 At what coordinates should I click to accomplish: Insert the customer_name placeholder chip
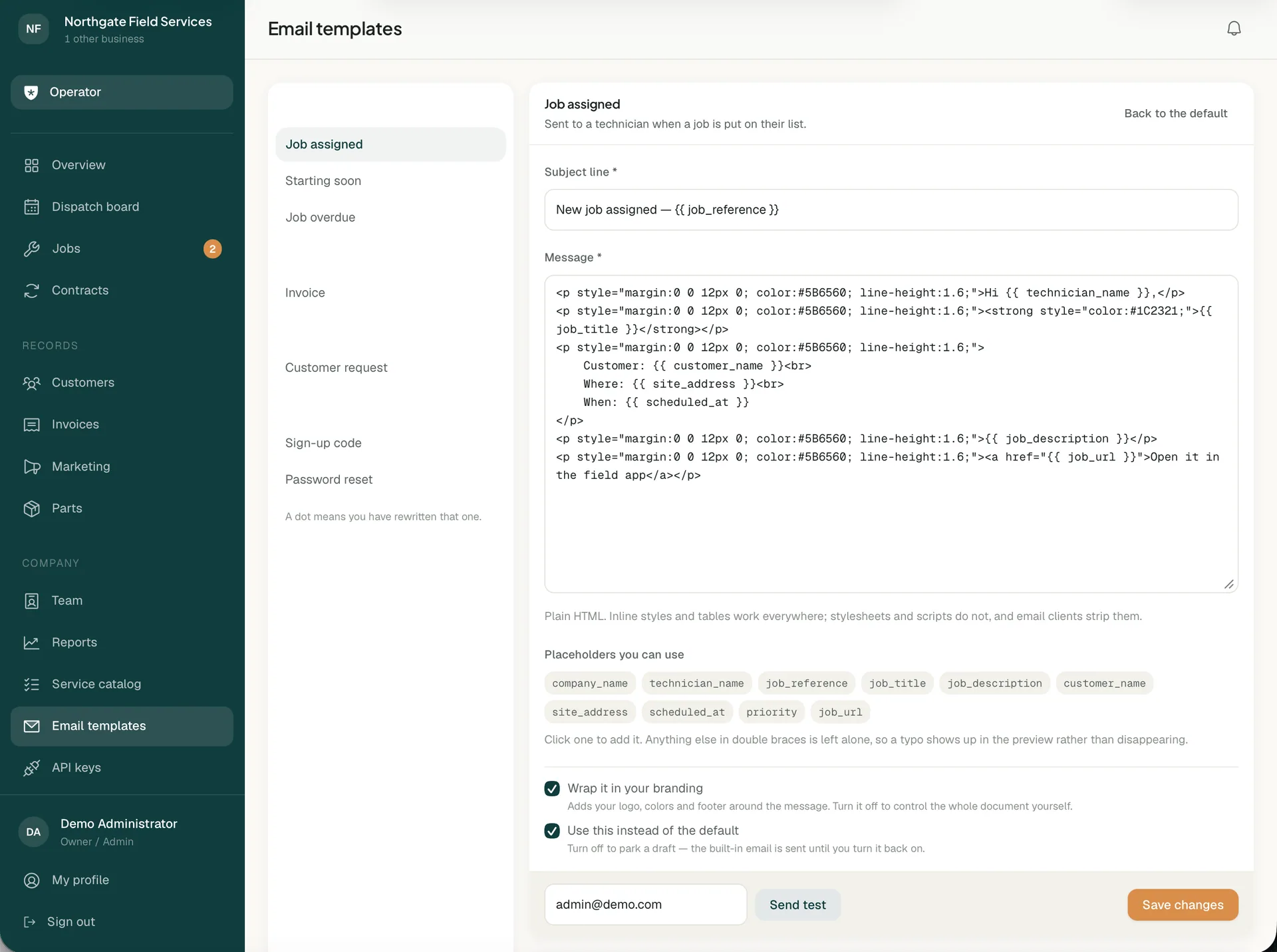point(1104,683)
